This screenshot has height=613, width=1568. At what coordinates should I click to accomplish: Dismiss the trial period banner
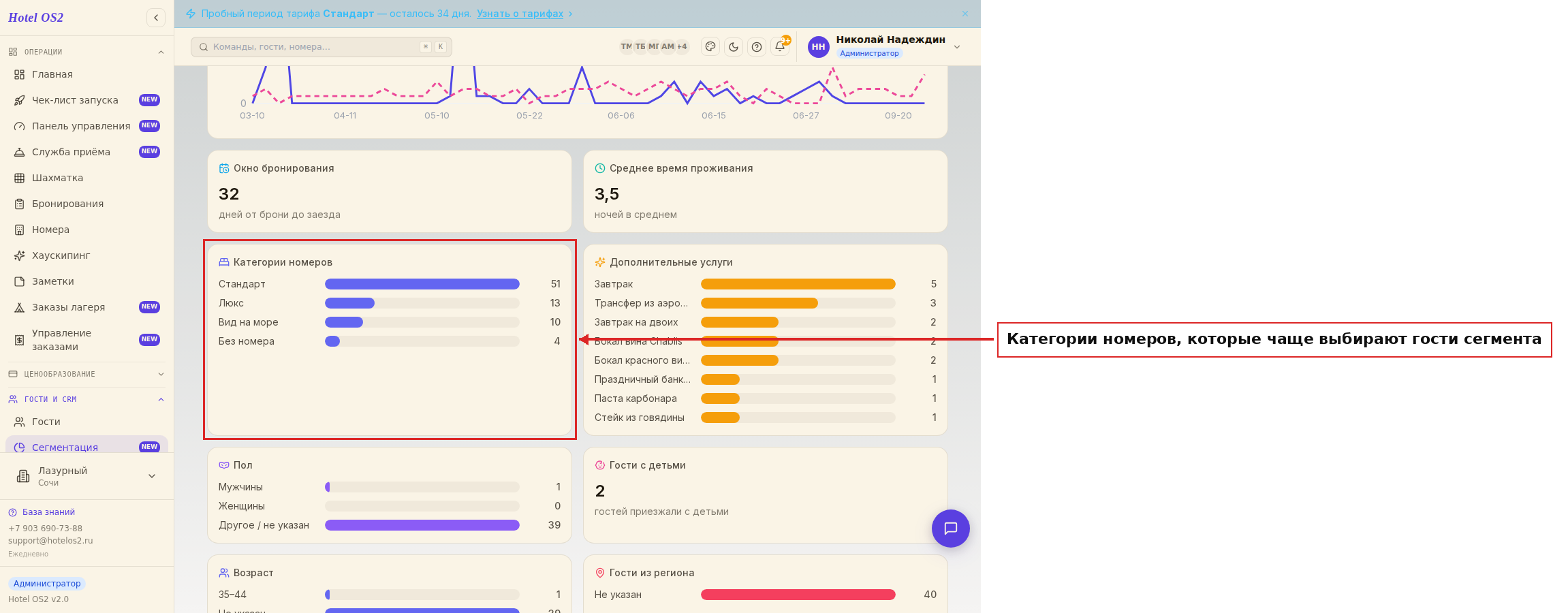tap(965, 14)
